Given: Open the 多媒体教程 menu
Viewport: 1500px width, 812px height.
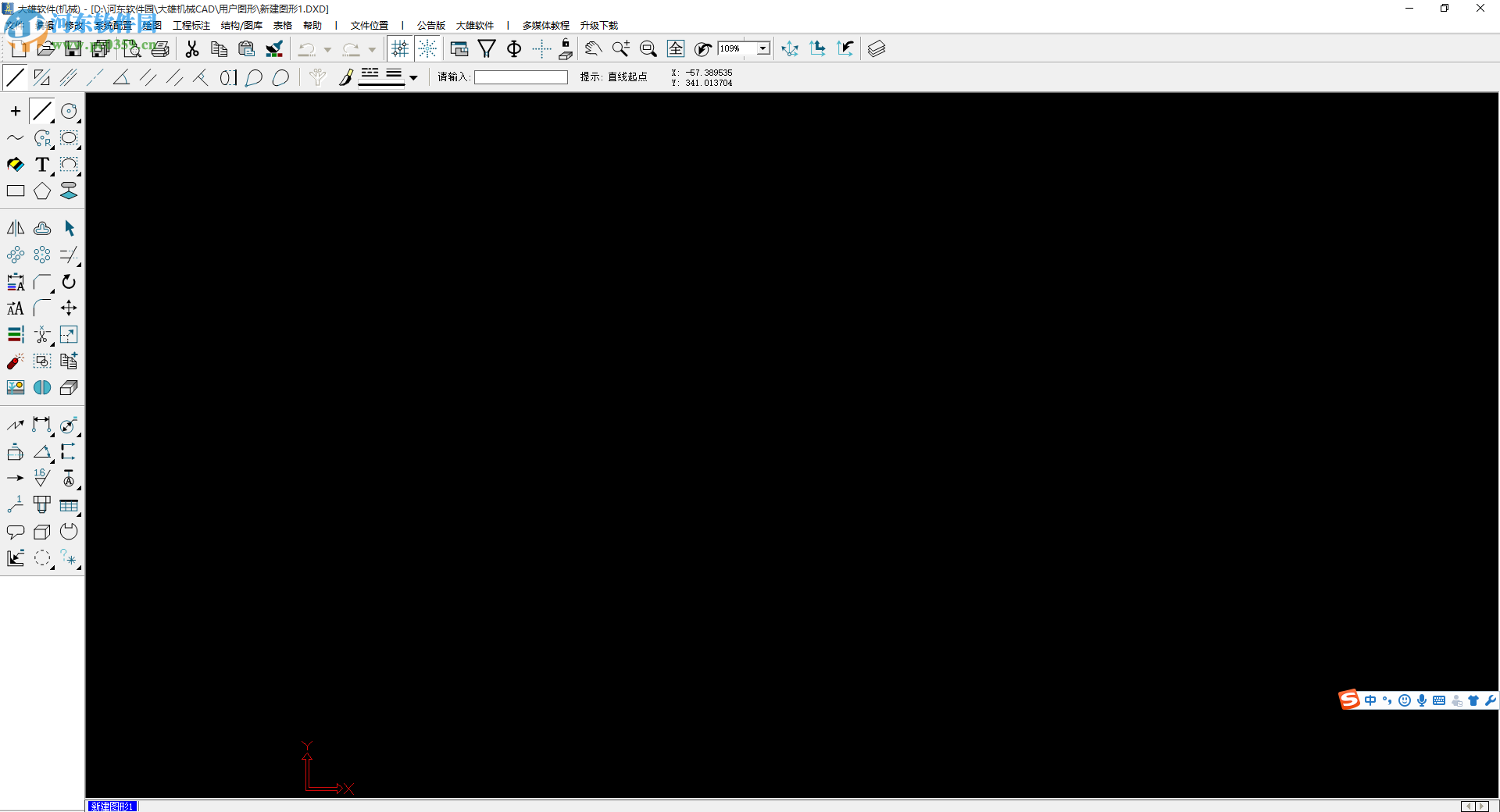Looking at the screenshot, I should 546,26.
